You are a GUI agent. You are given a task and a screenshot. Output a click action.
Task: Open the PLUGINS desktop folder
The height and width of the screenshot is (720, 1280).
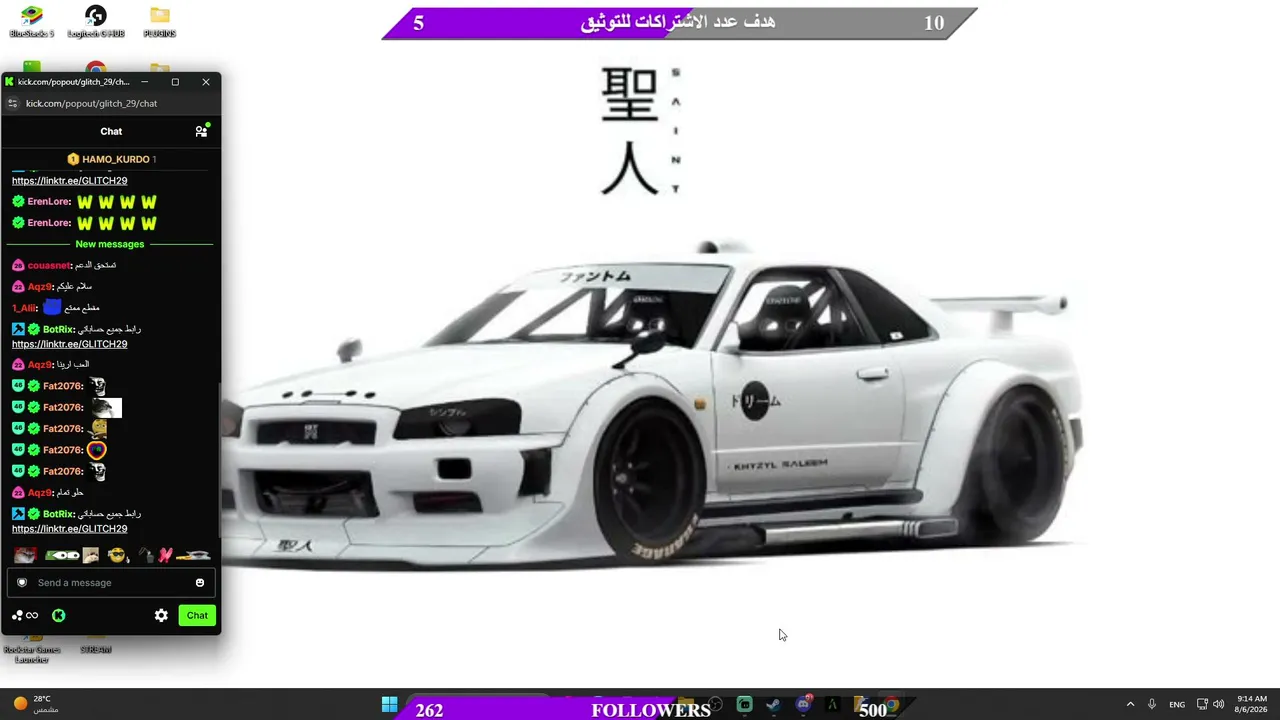point(160,22)
